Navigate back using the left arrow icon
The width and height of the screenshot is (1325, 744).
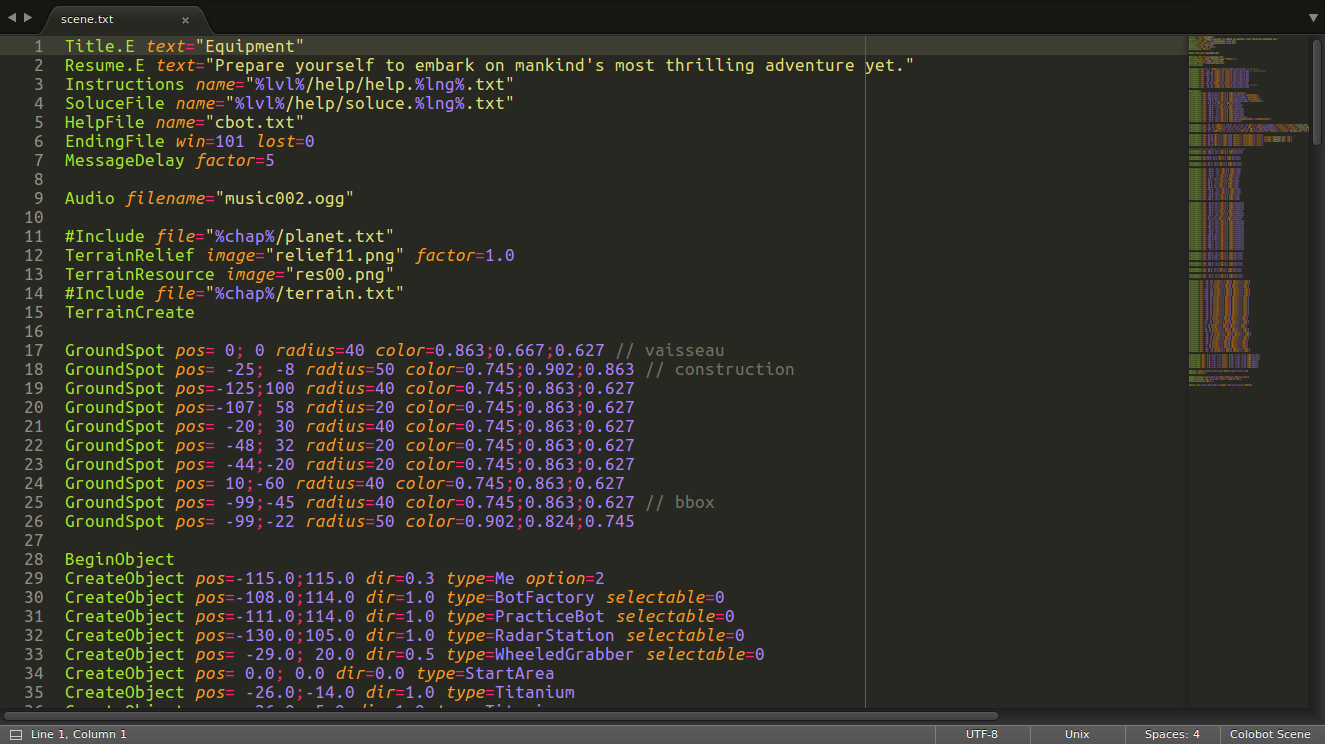pos(11,17)
